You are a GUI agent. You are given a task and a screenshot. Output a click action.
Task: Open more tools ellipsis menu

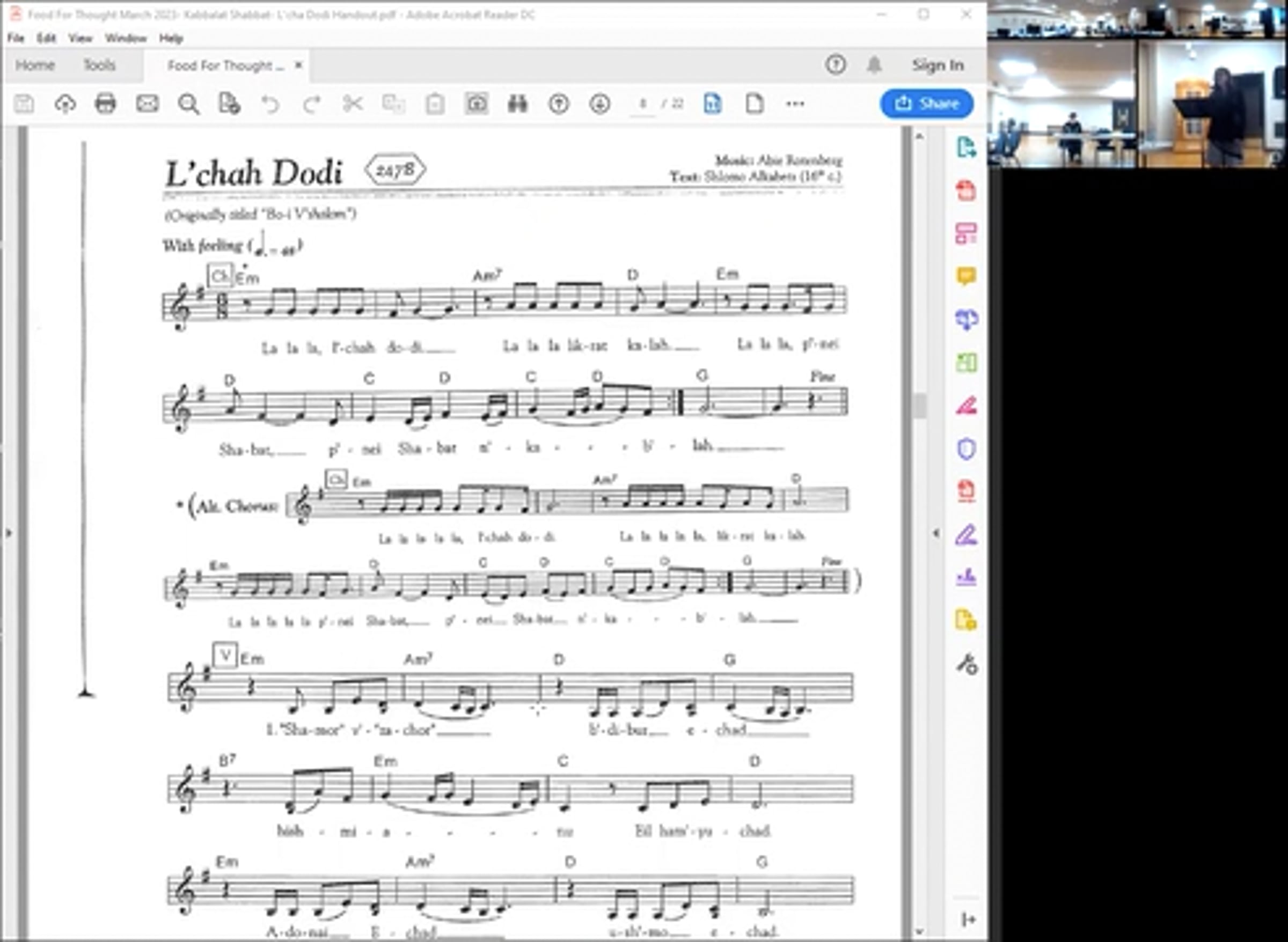(x=795, y=104)
